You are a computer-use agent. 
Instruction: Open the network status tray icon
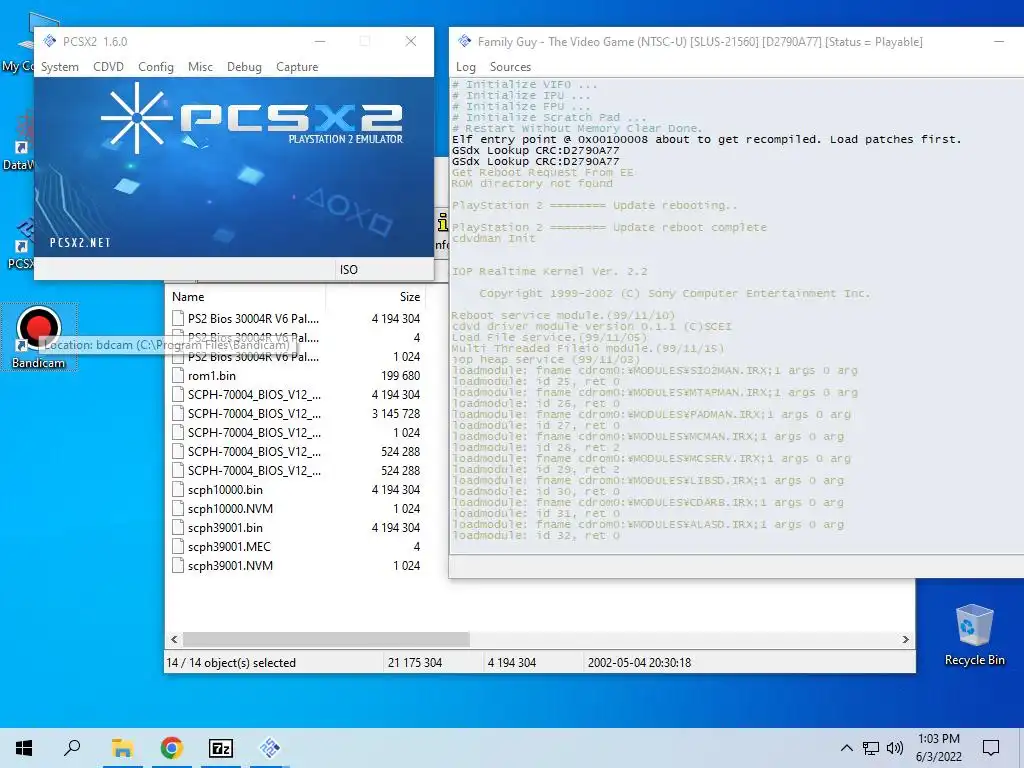pos(871,748)
